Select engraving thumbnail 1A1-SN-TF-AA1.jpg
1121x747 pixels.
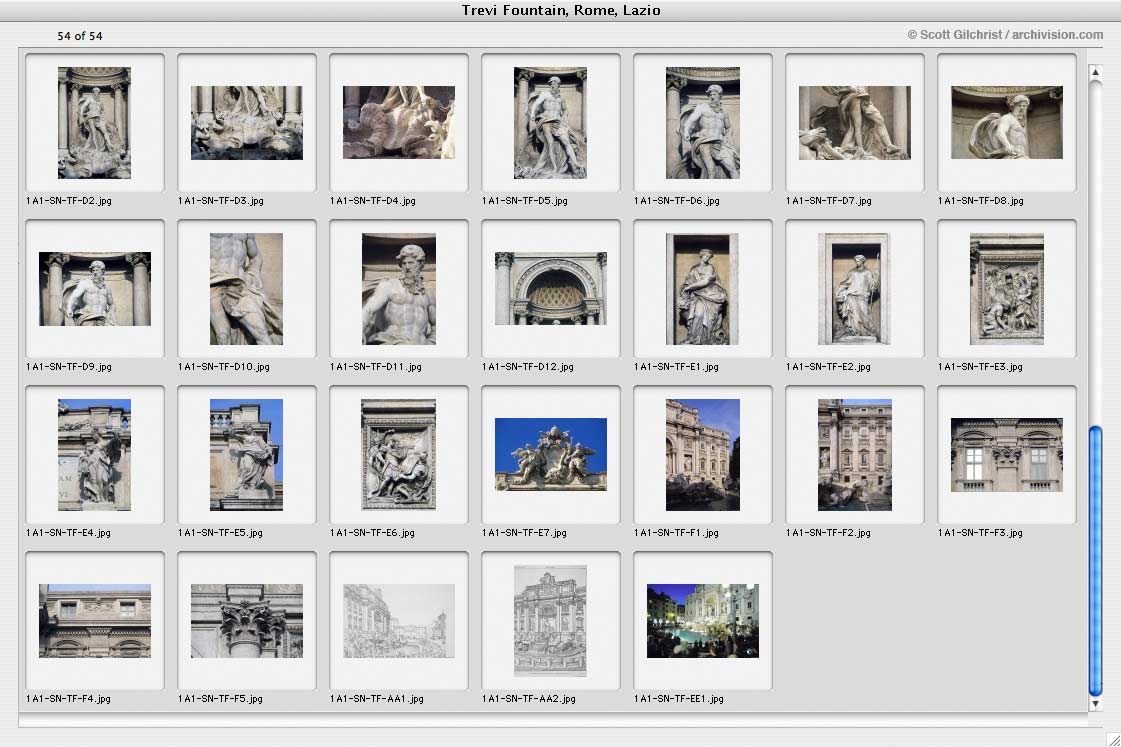click(399, 620)
